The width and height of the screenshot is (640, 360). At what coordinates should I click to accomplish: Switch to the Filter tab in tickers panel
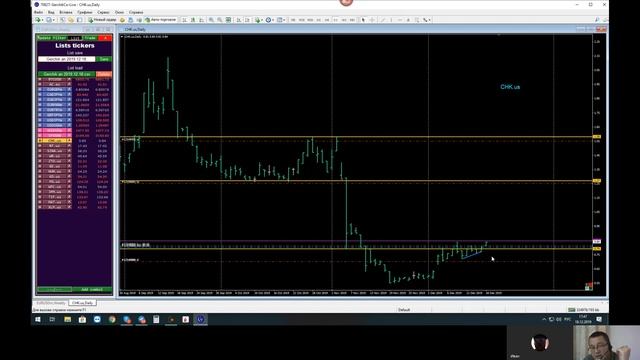(59, 38)
